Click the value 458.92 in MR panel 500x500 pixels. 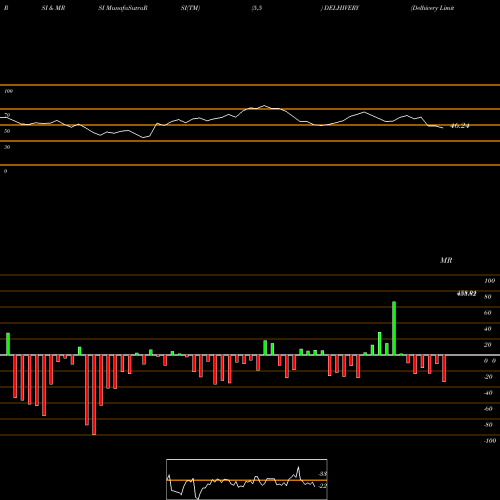(x=466, y=294)
